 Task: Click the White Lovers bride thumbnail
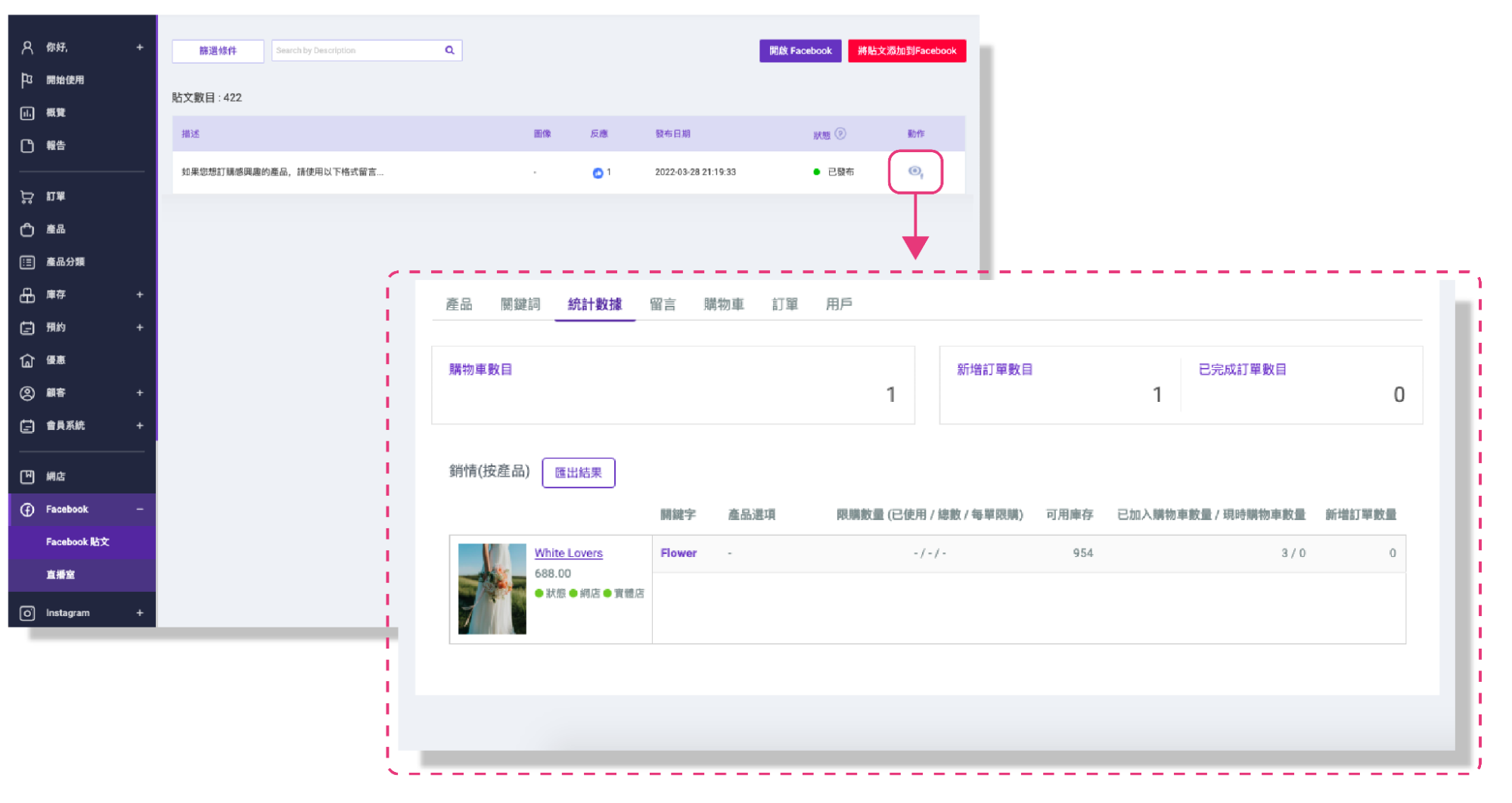coord(492,589)
